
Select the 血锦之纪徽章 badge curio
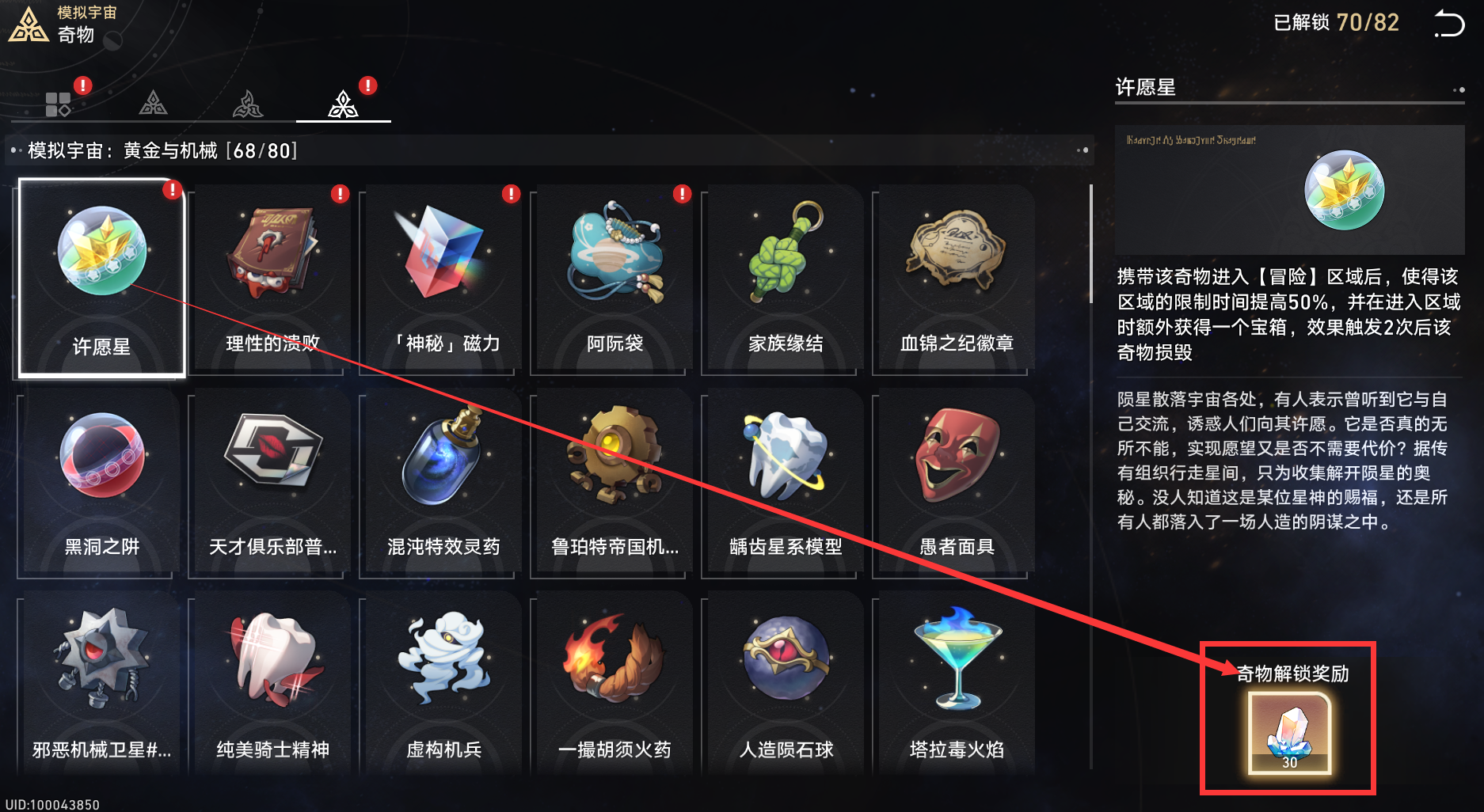(956, 278)
